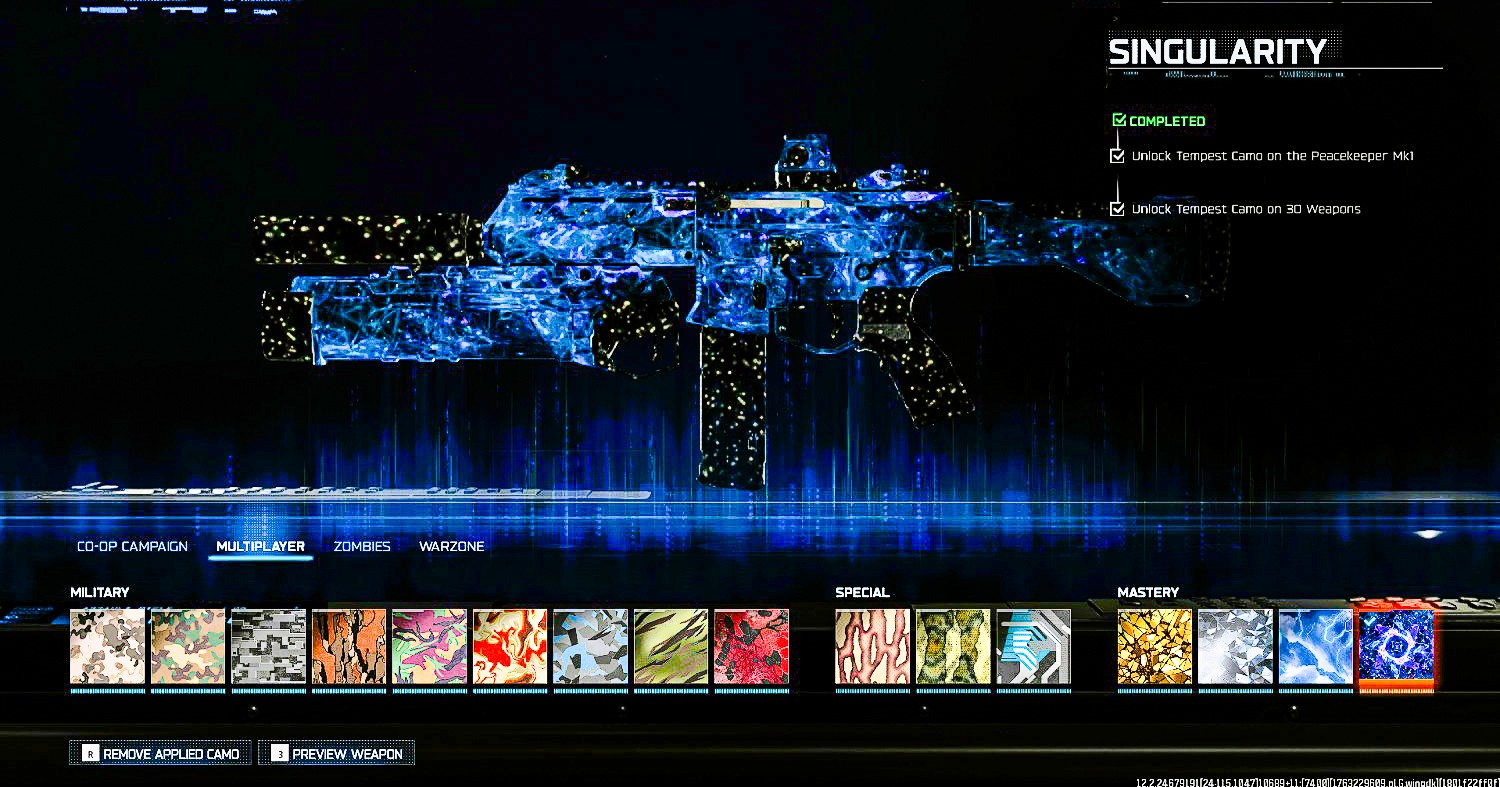Select the first beige Military camo swatch
This screenshot has height=787, width=1500.
pos(108,646)
